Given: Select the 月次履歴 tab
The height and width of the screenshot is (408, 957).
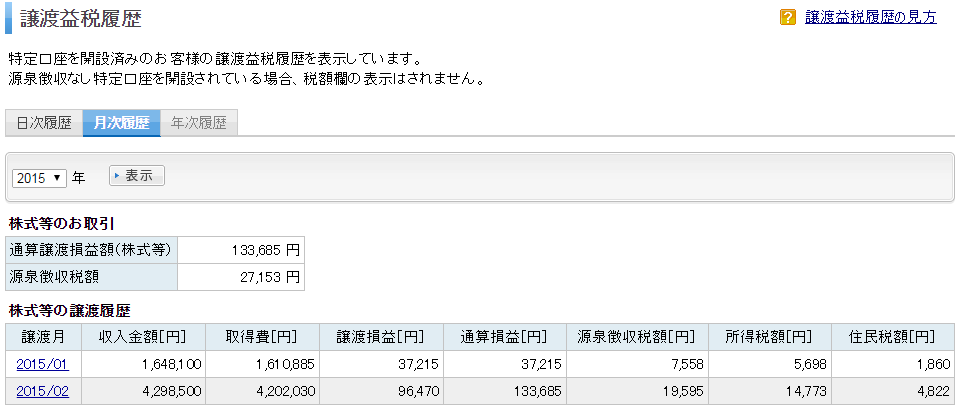Looking at the screenshot, I should pyautogui.click(x=121, y=123).
